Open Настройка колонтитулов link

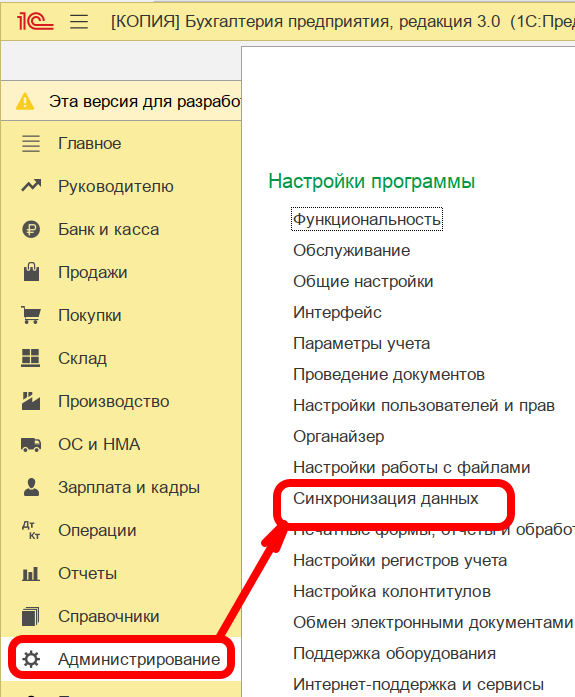(x=392, y=592)
